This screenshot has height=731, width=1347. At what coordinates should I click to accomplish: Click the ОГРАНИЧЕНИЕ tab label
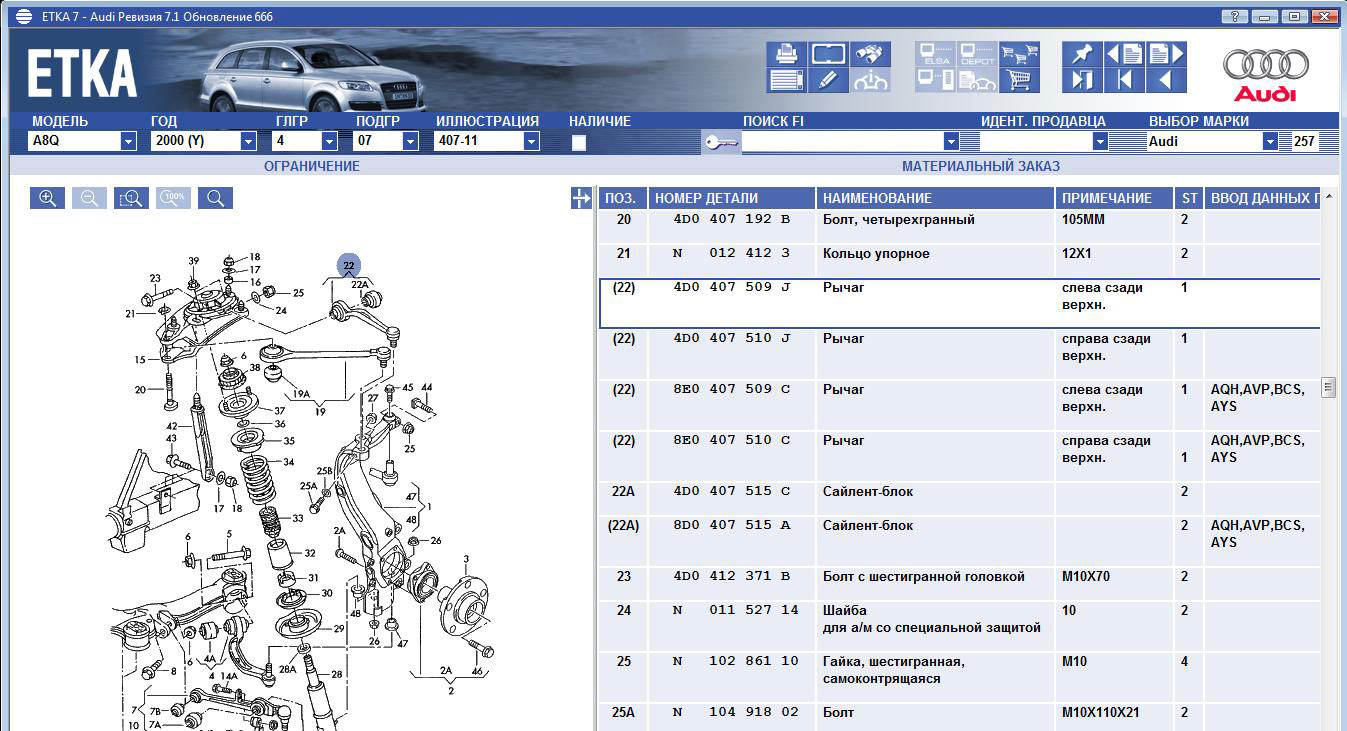point(311,166)
